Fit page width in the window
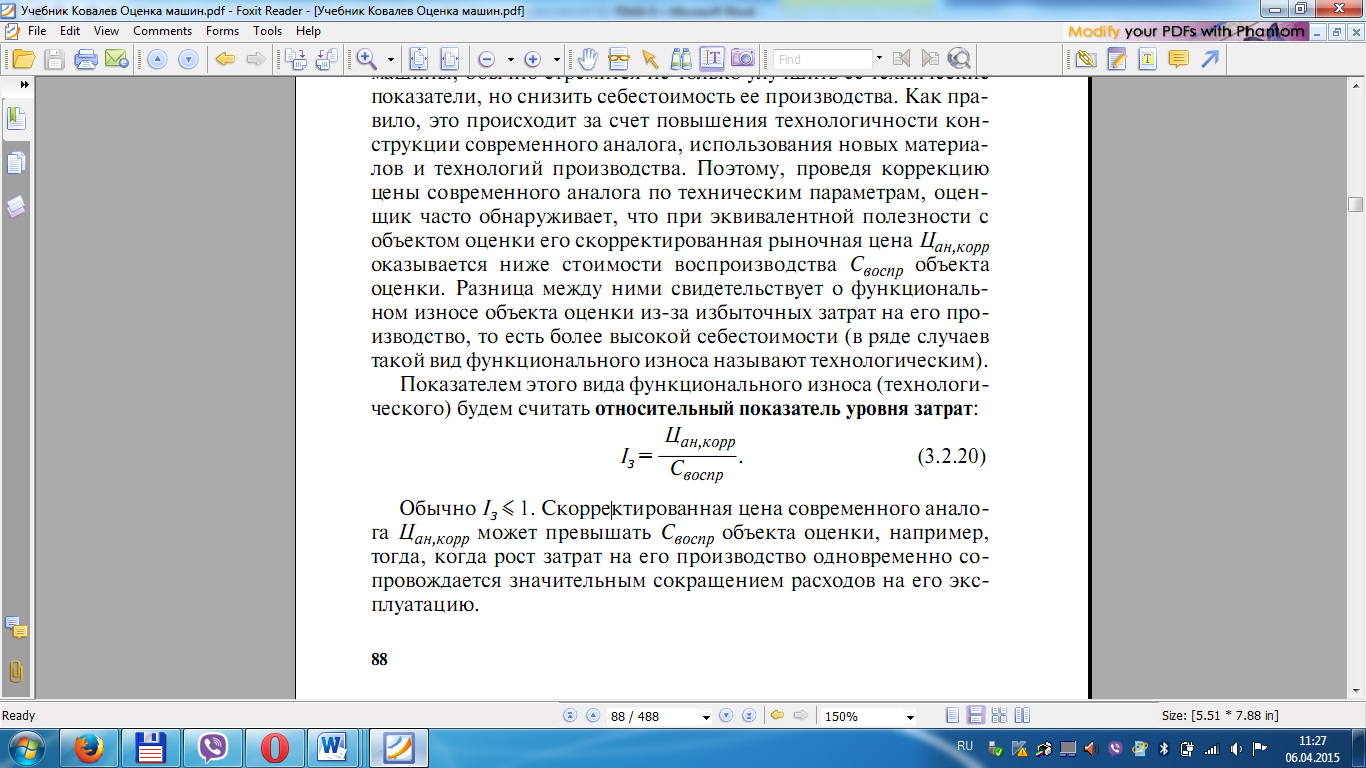The height and width of the screenshot is (768, 1366). 448,58
